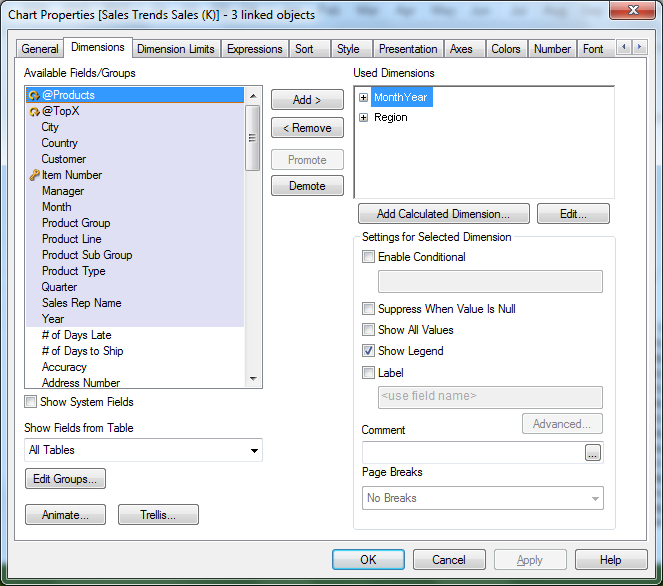Select the Manager field
Viewport: 663px width, 586px height.
click(x=135, y=192)
